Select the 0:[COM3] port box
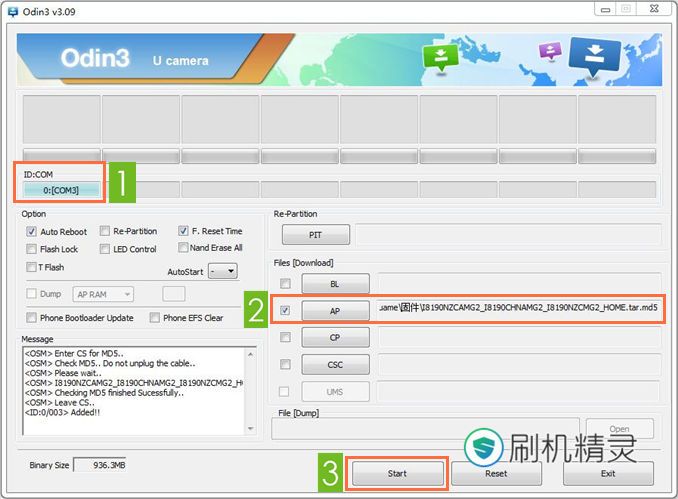The width and height of the screenshot is (678, 499). 61,190
